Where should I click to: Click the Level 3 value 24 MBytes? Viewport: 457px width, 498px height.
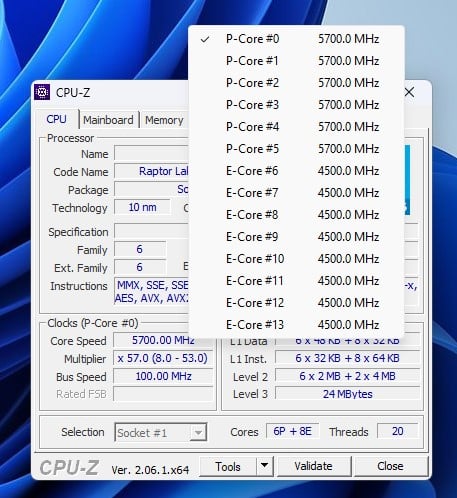click(x=347, y=394)
